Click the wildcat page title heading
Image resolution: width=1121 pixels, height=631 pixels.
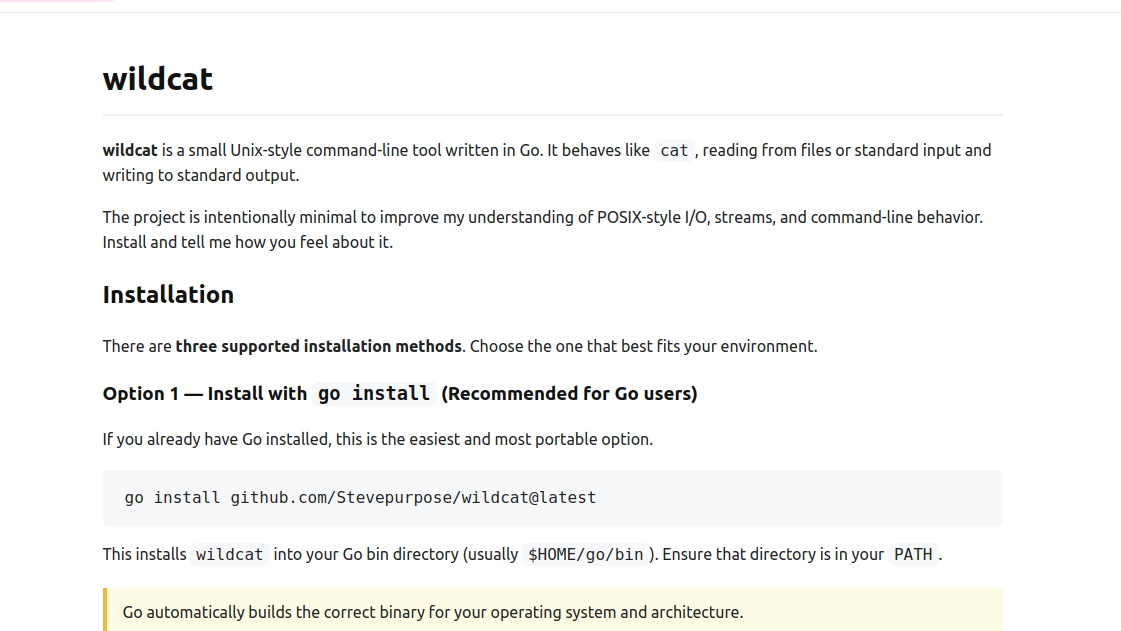click(x=157, y=79)
